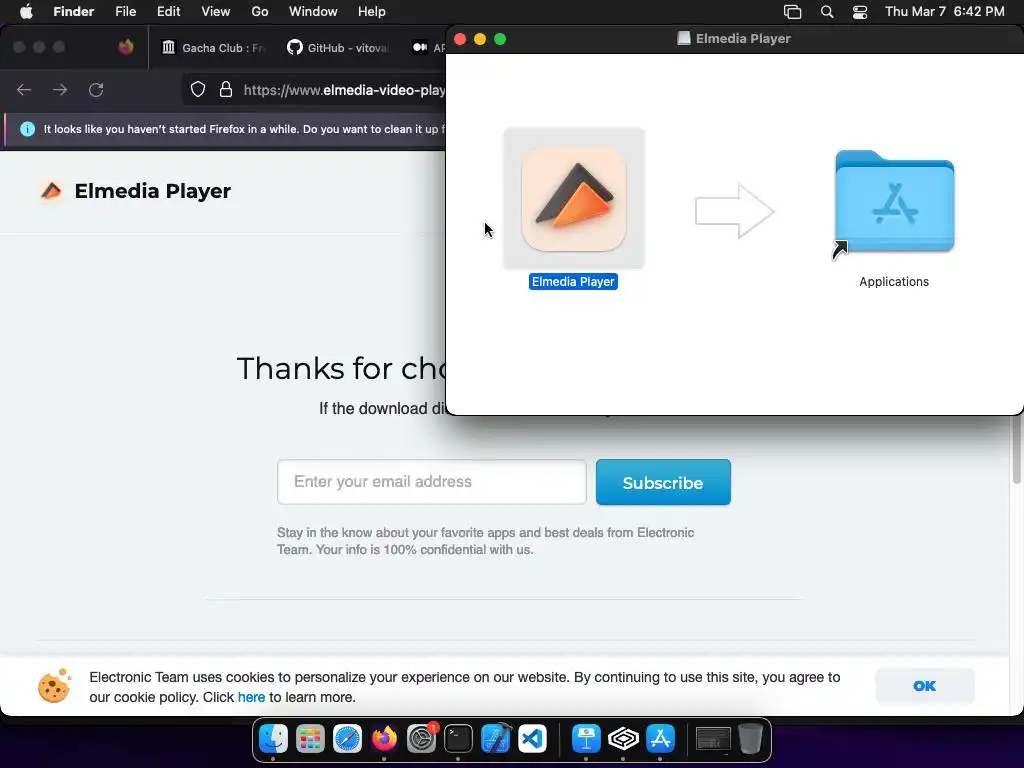Open the Edit menu
Image resolution: width=1024 pixels, height=768 pixels.
point(168,11)
